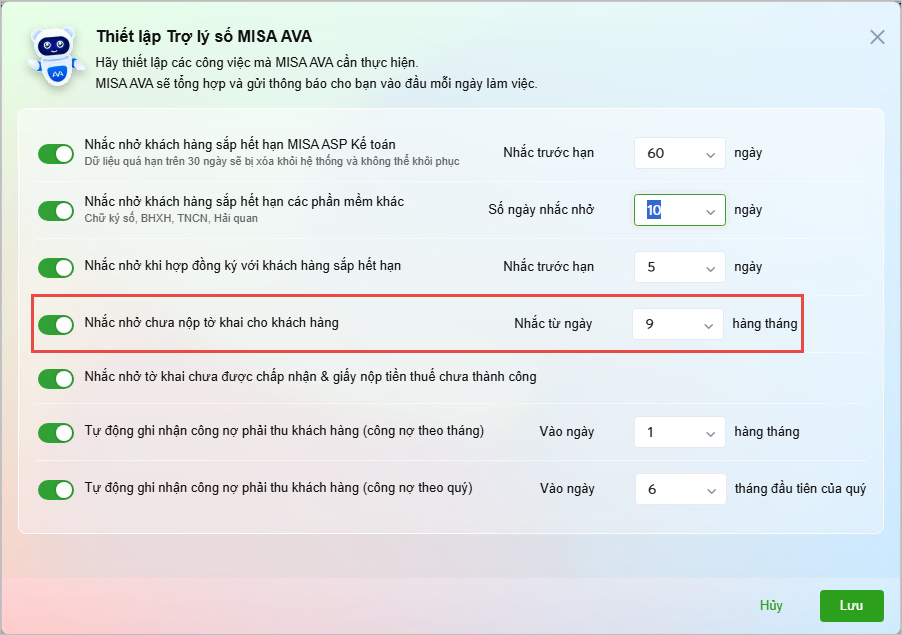The width and height of the screenshot is (902, 635).
Task: Click the Hủy cancel link
Action: (771, 606)
